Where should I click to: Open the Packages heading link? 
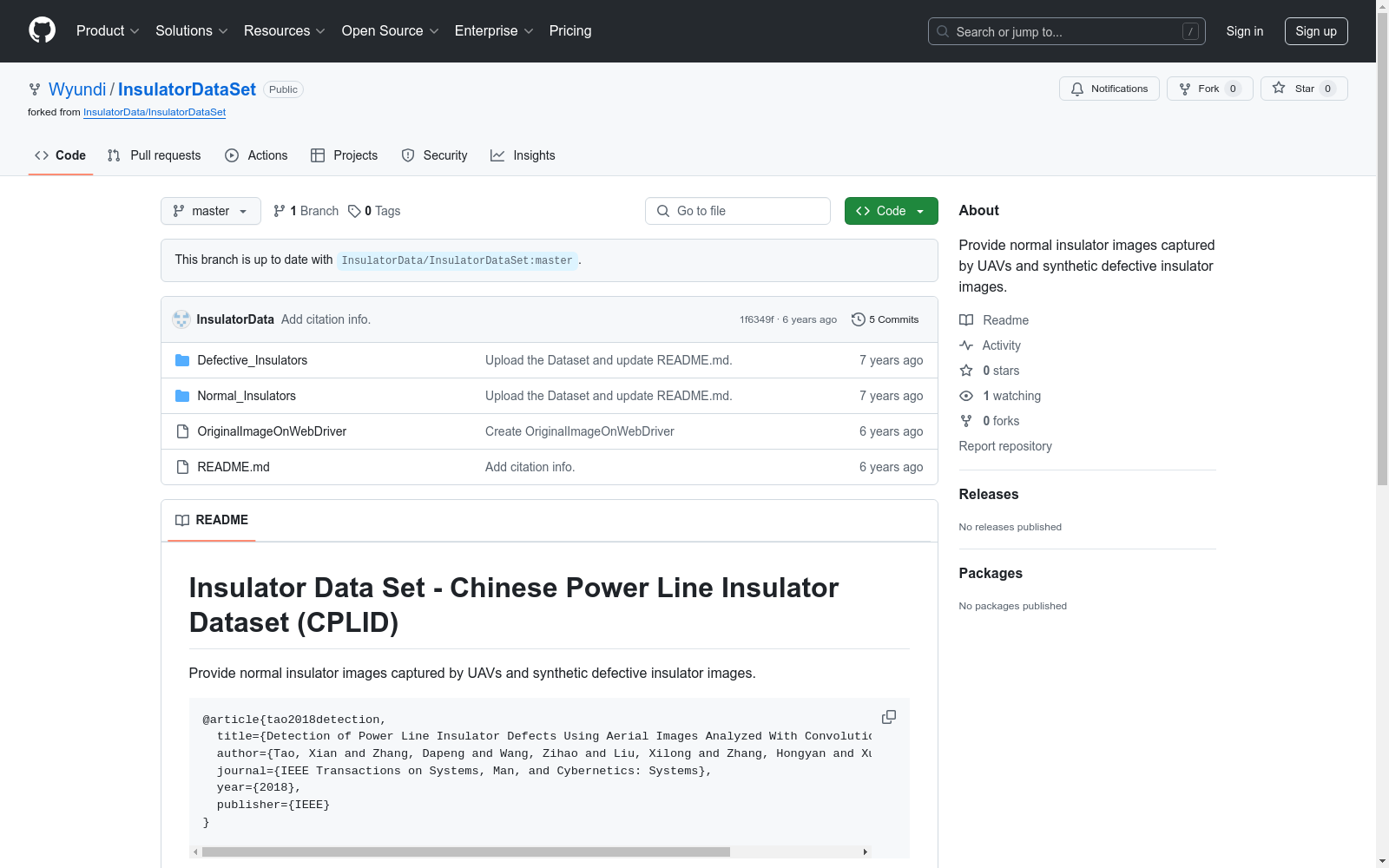click(x=991, y=573)
